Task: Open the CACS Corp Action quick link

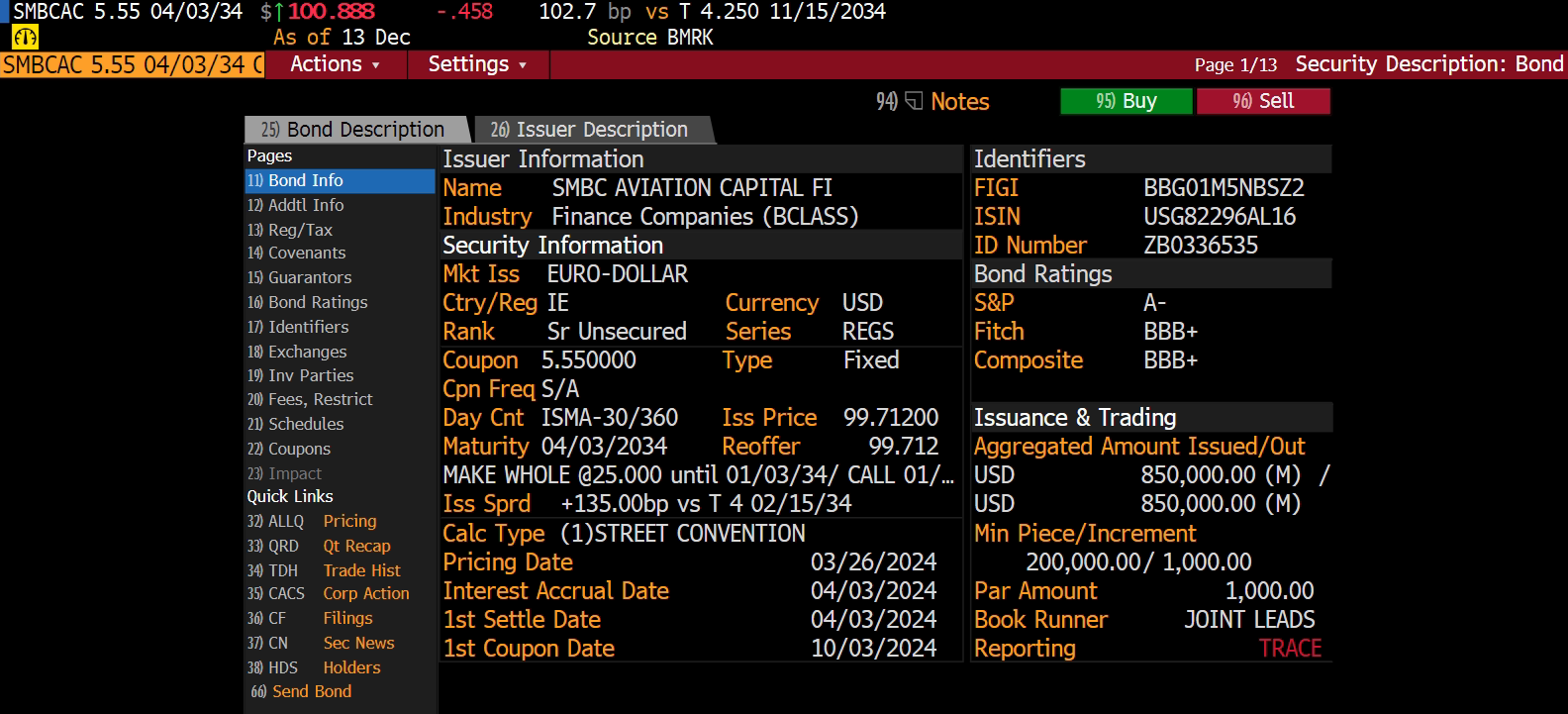Action: (x=328, y=593)
